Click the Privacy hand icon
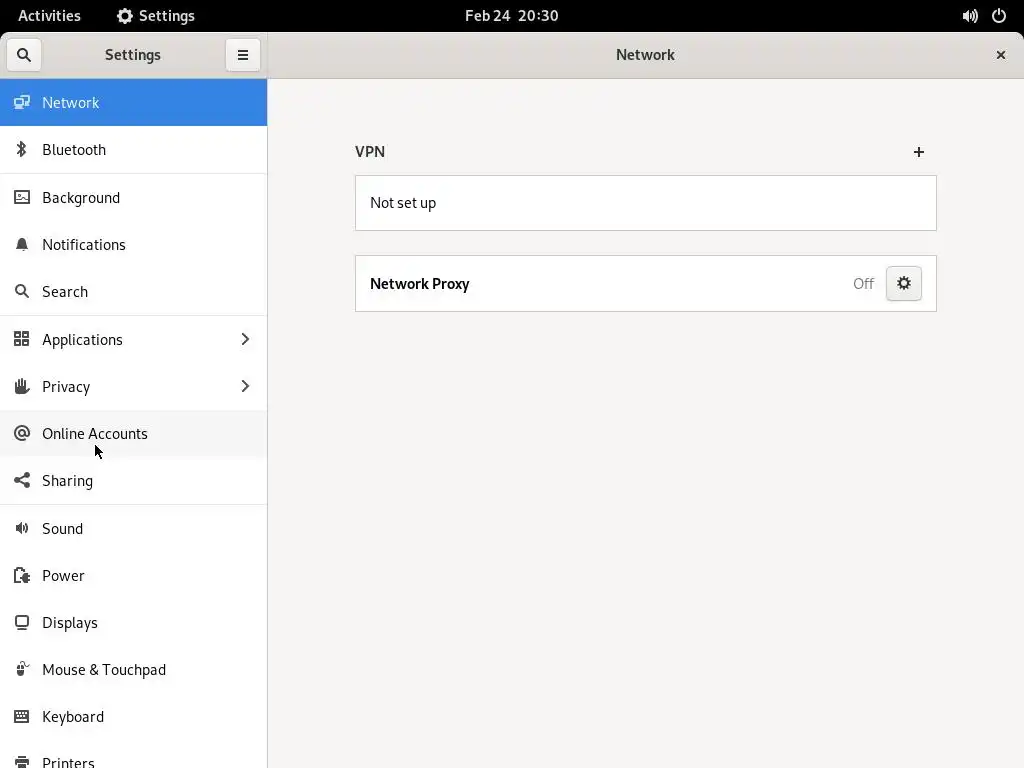Viewport: 1024px width, 768px height. click(x=22, y=386)
